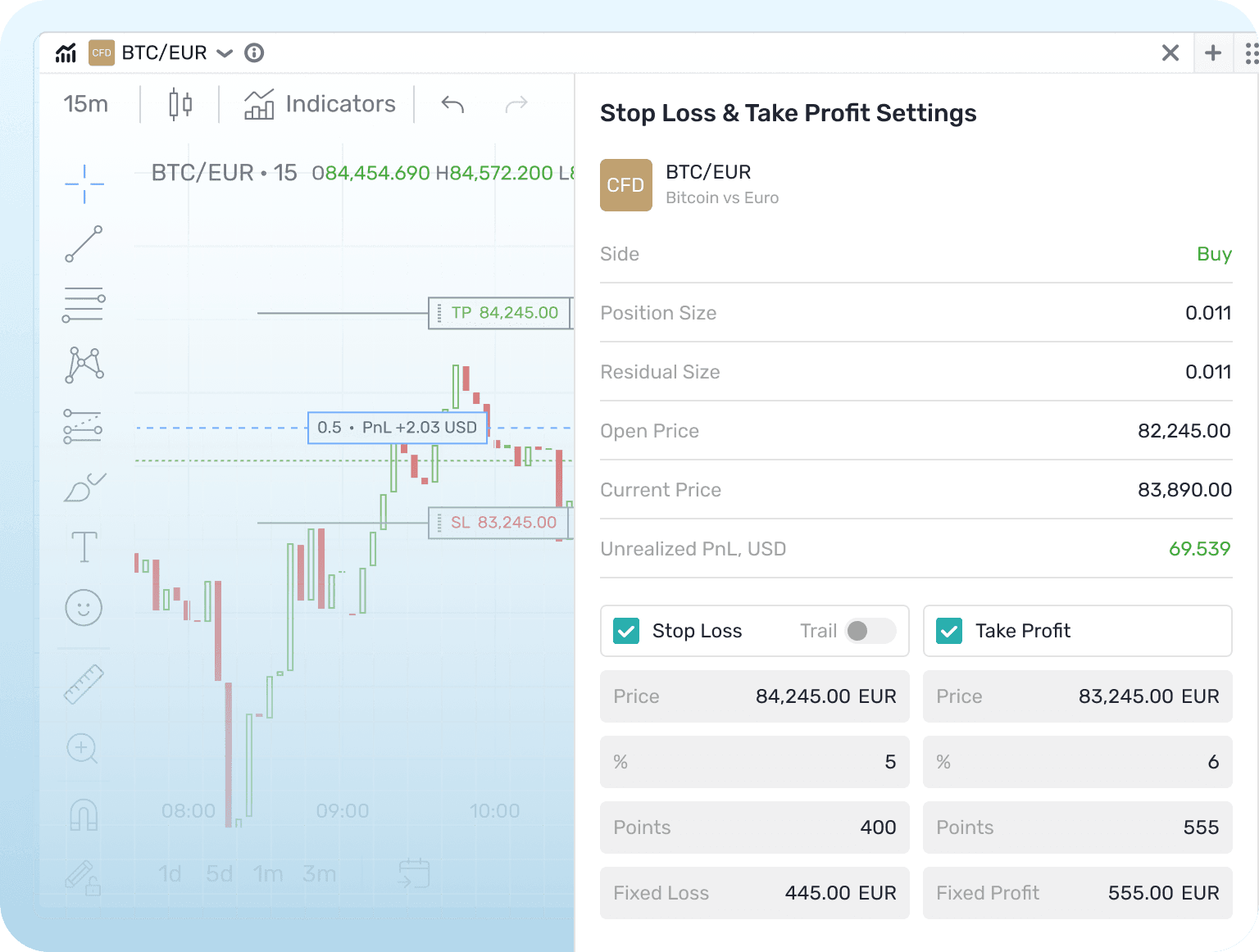Edit the Stop Loss Points value 400
Screen dimensions: 1259x952
click(876, 827)
